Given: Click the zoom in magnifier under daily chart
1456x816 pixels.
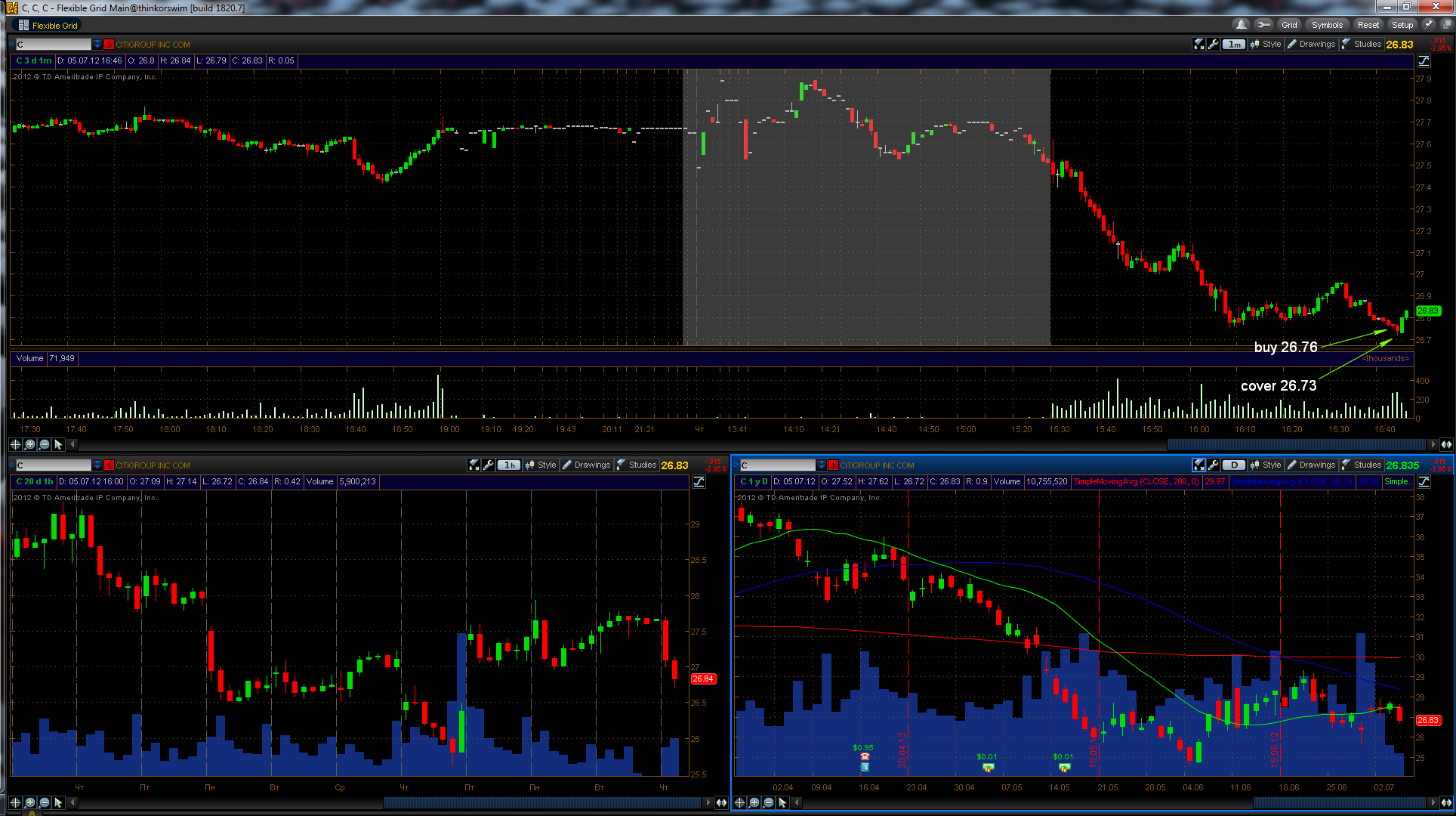Looking at the screenshot, I should coord(754,802).
